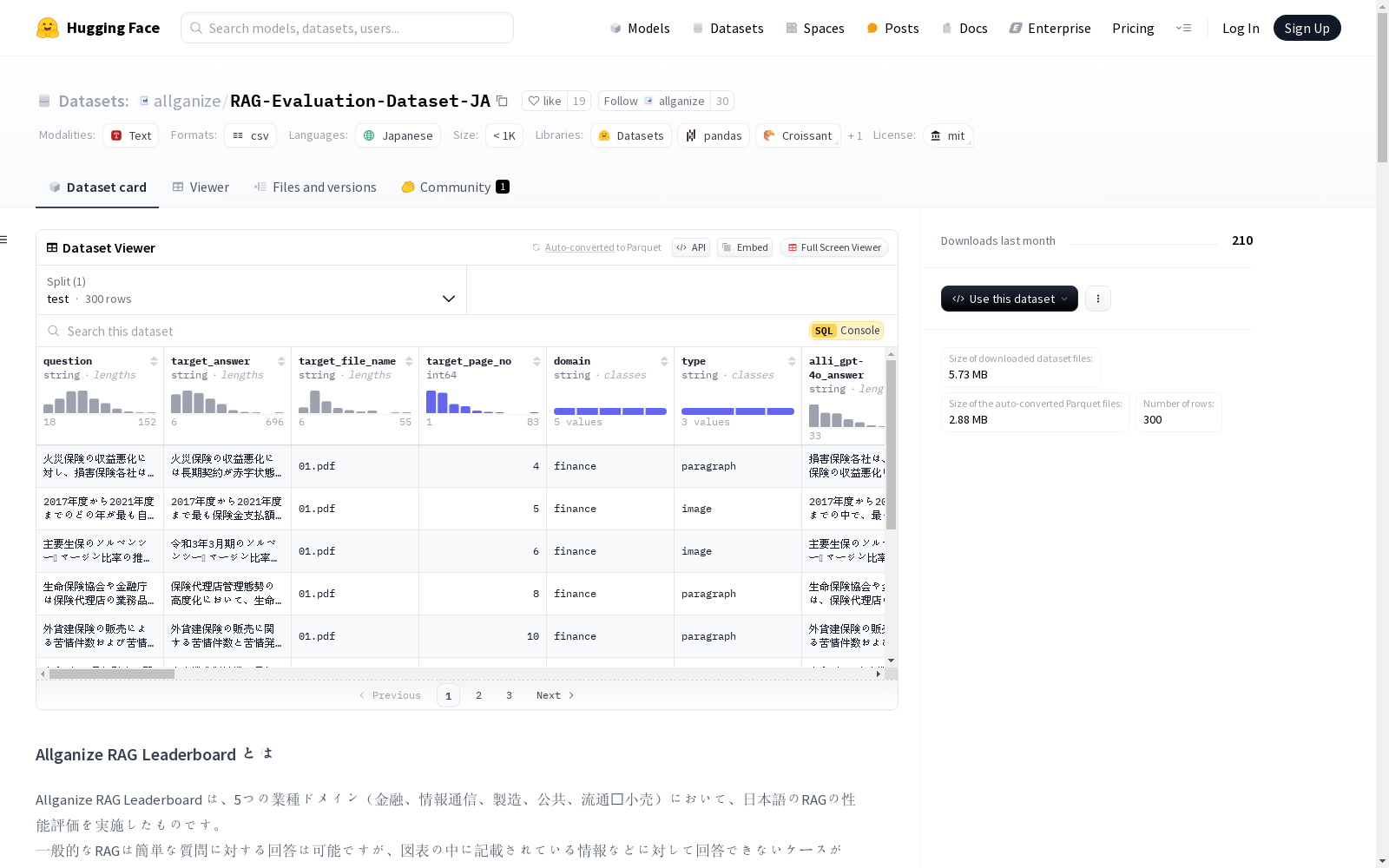Open the allganize organization link in title
The image size is (1389, 868).
pyautogui.click(x=187, y=101)
